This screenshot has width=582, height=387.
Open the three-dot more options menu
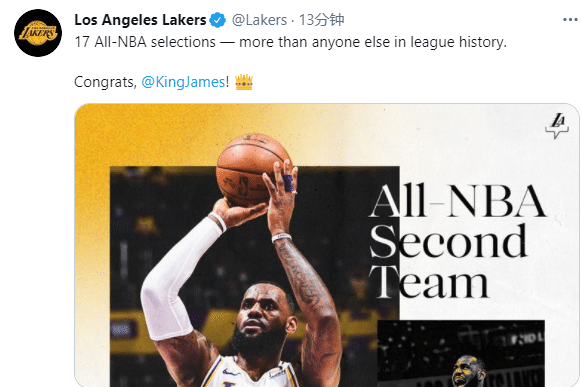coord(570,20)
